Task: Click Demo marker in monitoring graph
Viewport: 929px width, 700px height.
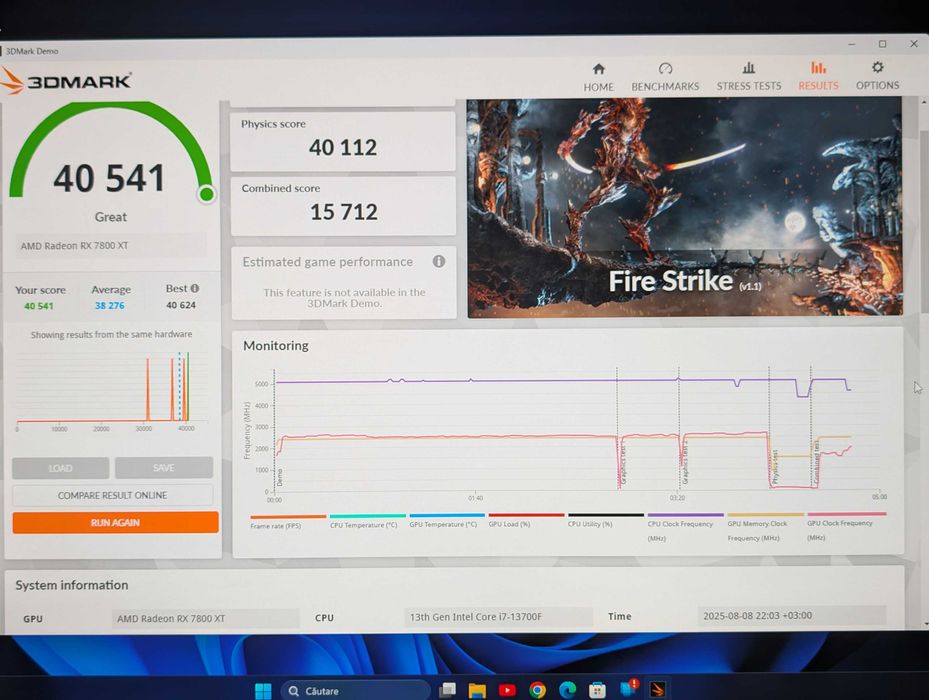Action: point(280,477)
